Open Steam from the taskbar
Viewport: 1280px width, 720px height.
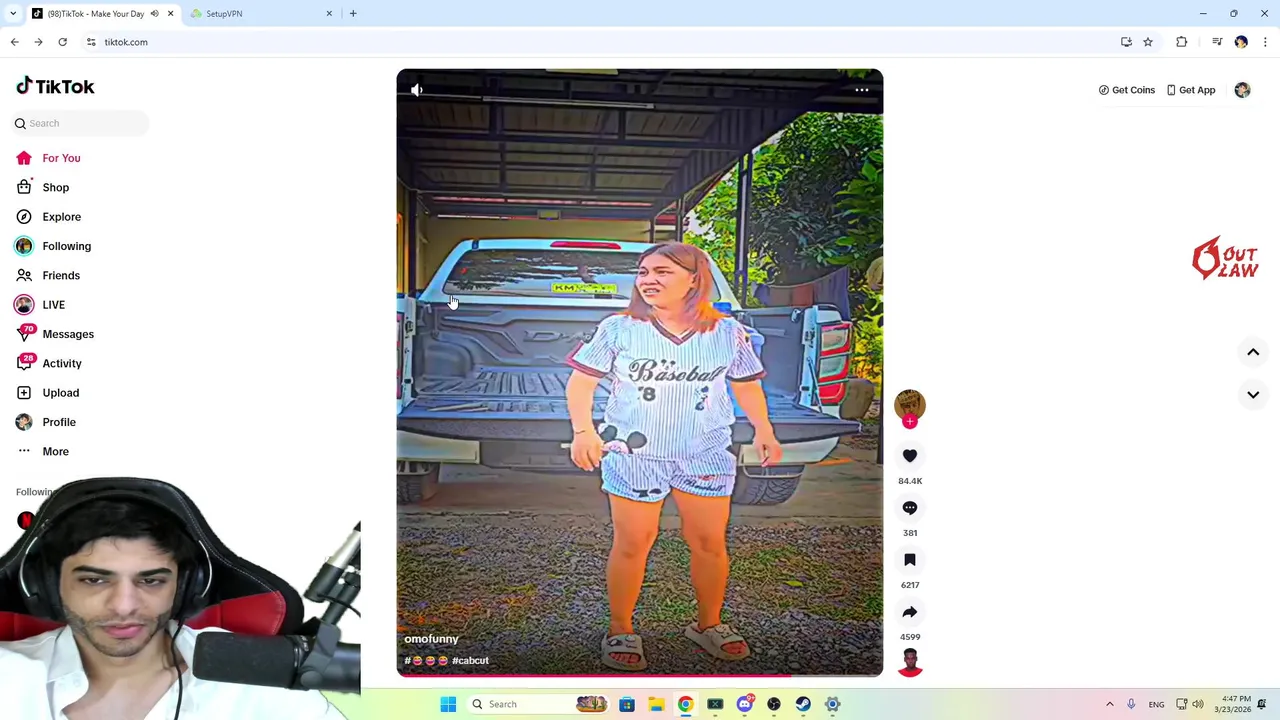803,704
